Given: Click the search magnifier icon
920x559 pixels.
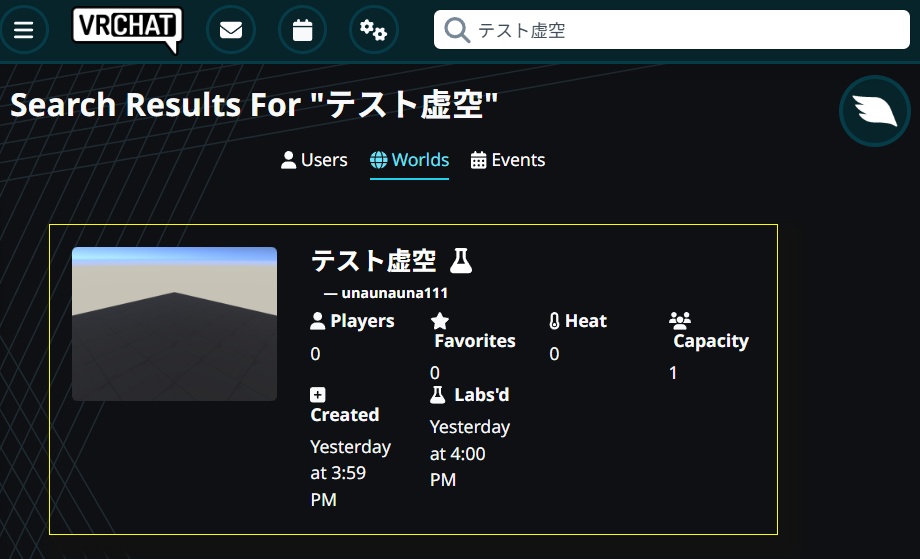Looking at the screenshot, I should (x=457, y=30).
